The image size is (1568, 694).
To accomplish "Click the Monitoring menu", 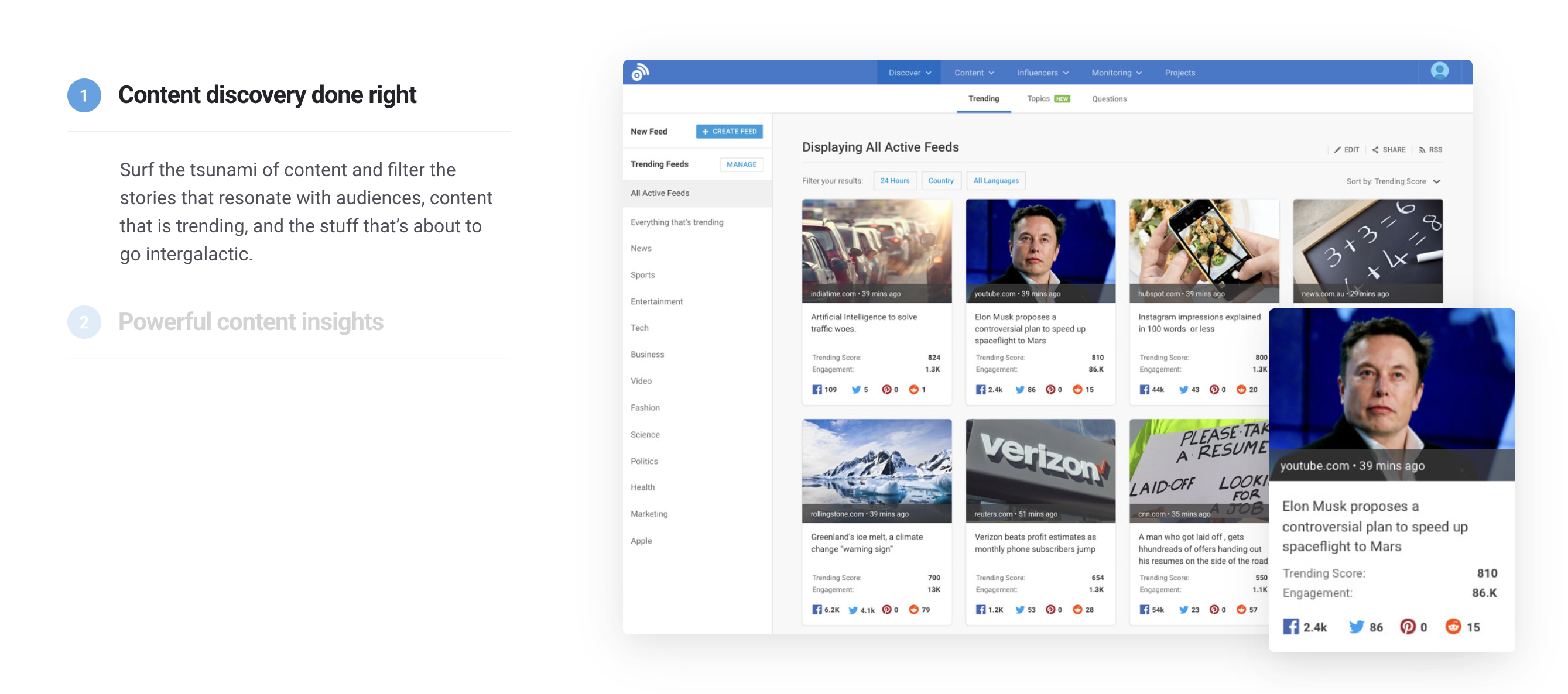I will pyautogui.click(x=1113, y=72).
